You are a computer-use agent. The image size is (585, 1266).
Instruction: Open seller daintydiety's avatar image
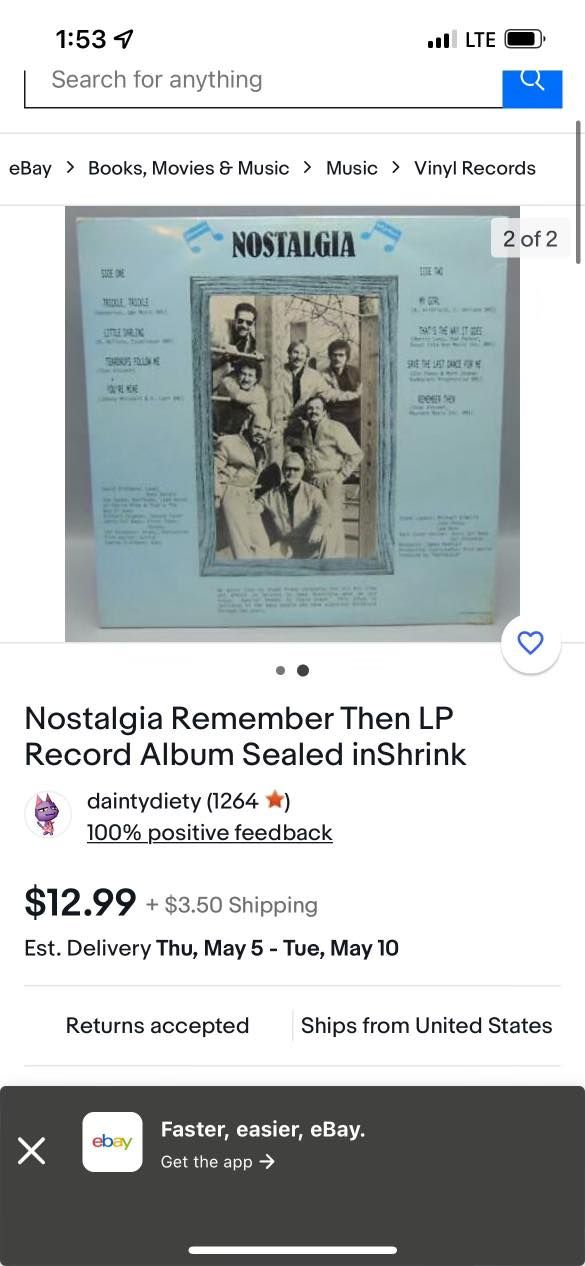[x=47, y=814]
